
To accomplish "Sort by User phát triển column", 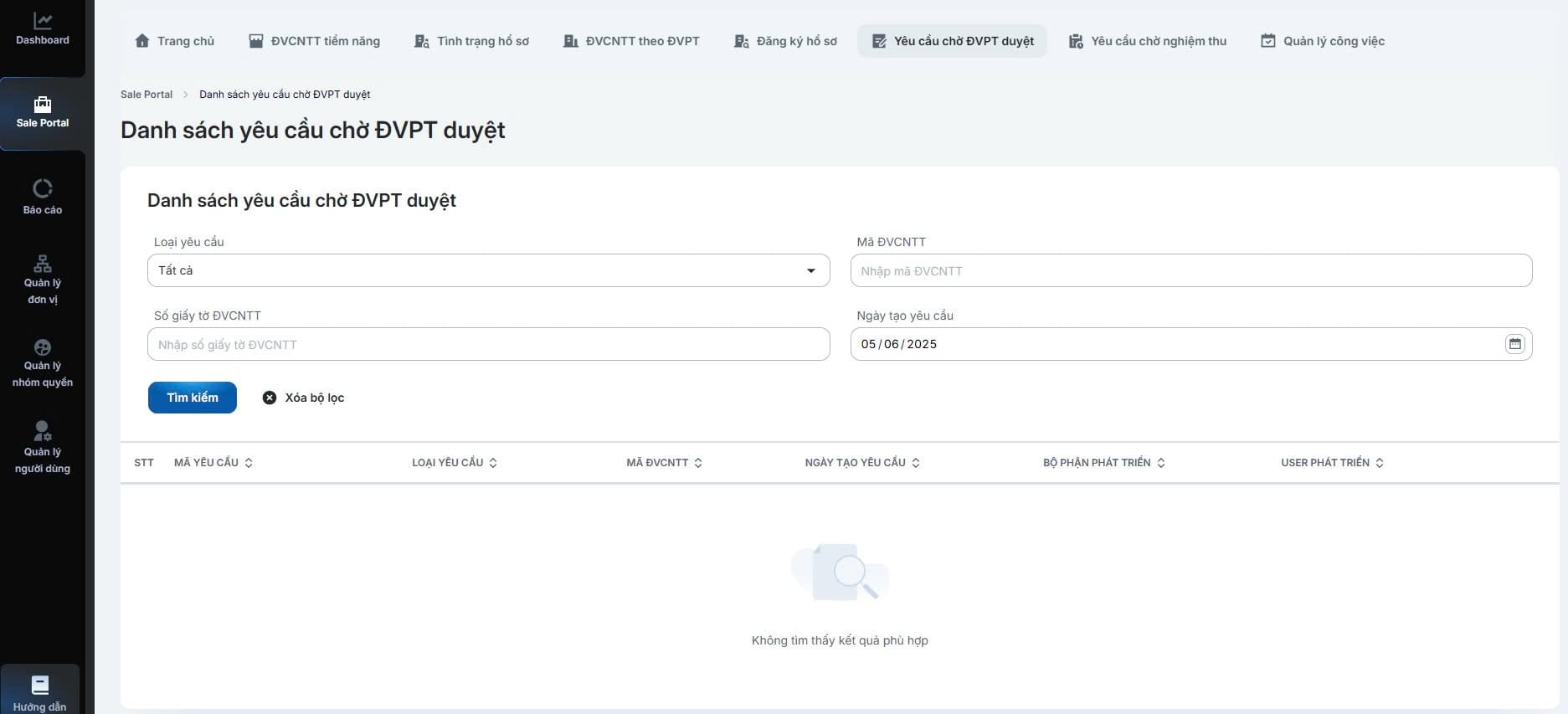I will (1380, 463).
